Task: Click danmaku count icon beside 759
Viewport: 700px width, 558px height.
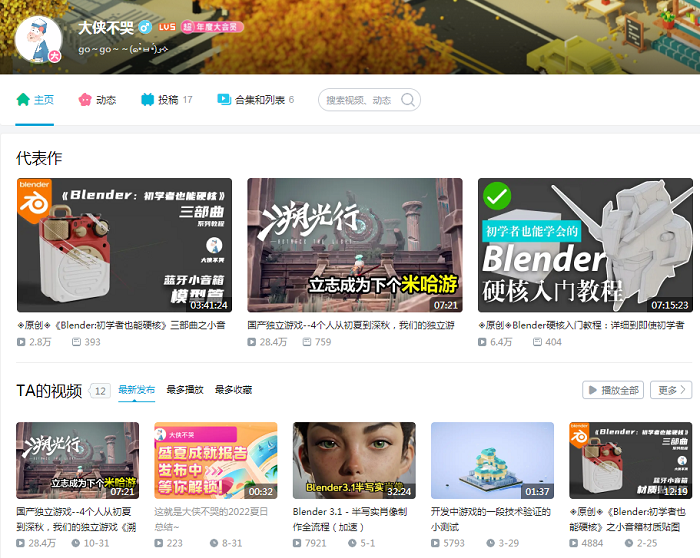Action: pos(307,342)
